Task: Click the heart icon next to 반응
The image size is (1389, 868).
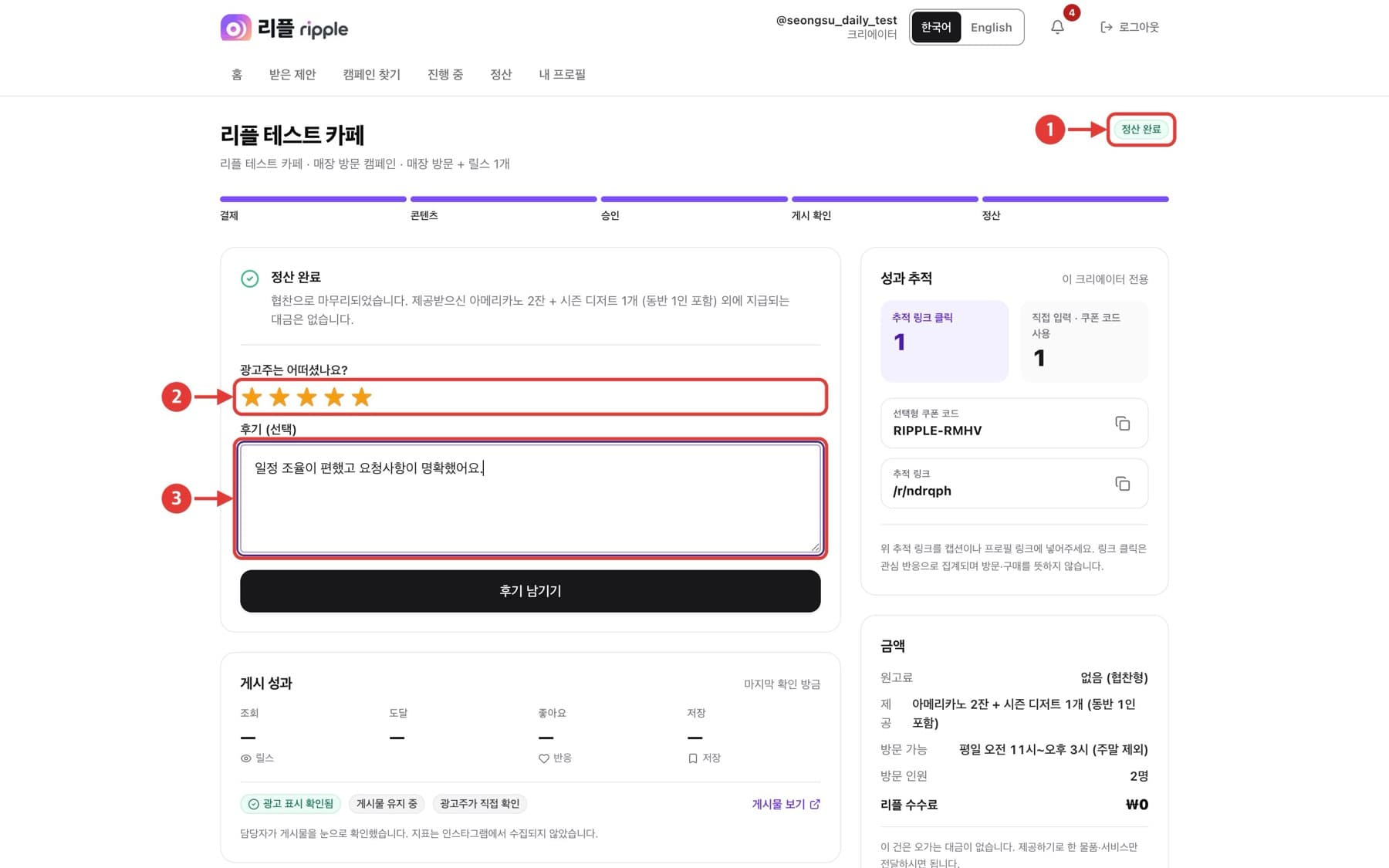Action: pyautogui.click(x=543, y=758)
